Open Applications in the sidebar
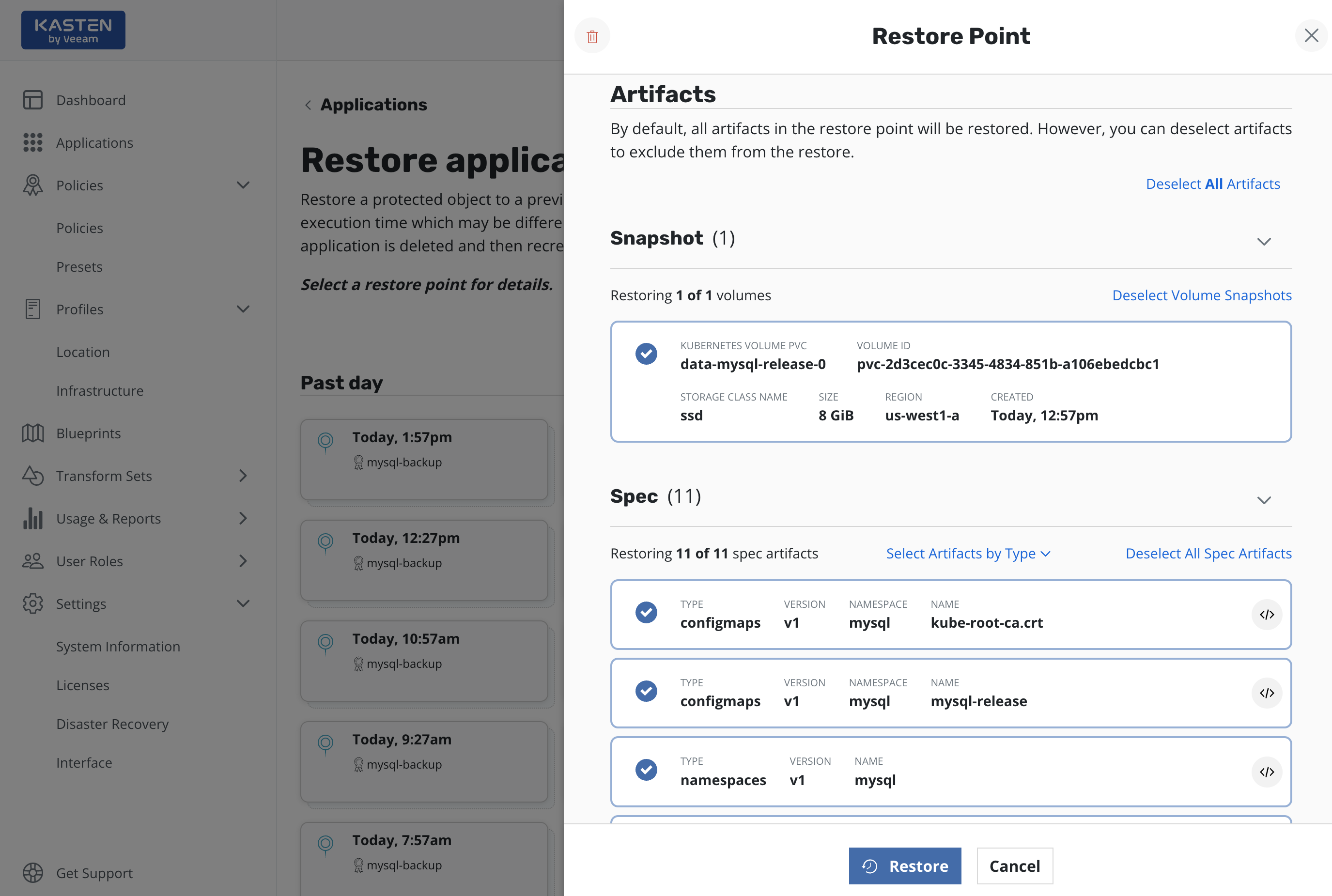This screenshot has height=896, width=1332. [94, 143]
